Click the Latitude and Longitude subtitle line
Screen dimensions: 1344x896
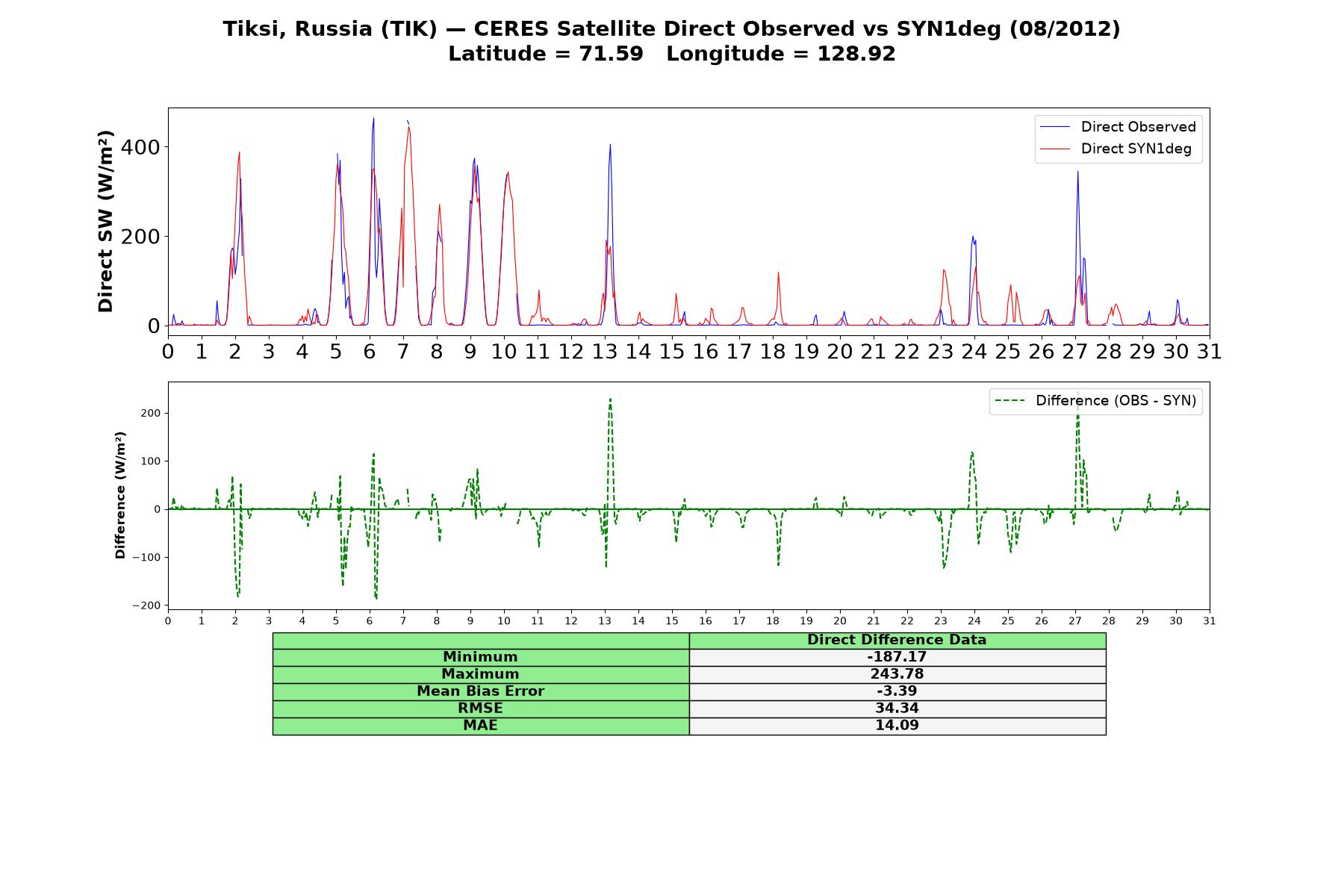672,54
